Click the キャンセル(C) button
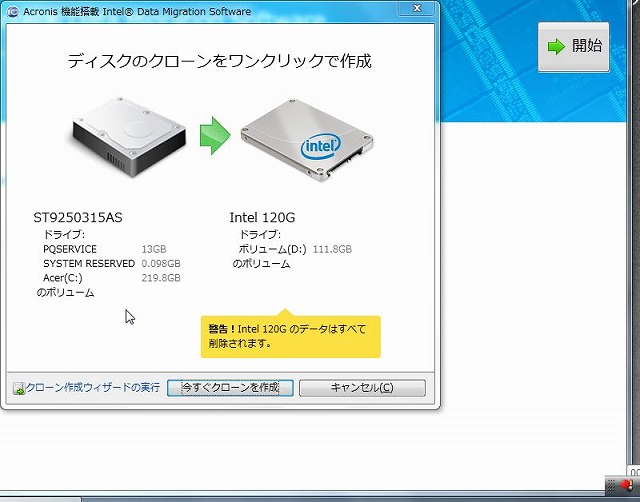The height and width of the screenshot is (502, 640). [362, 388]
